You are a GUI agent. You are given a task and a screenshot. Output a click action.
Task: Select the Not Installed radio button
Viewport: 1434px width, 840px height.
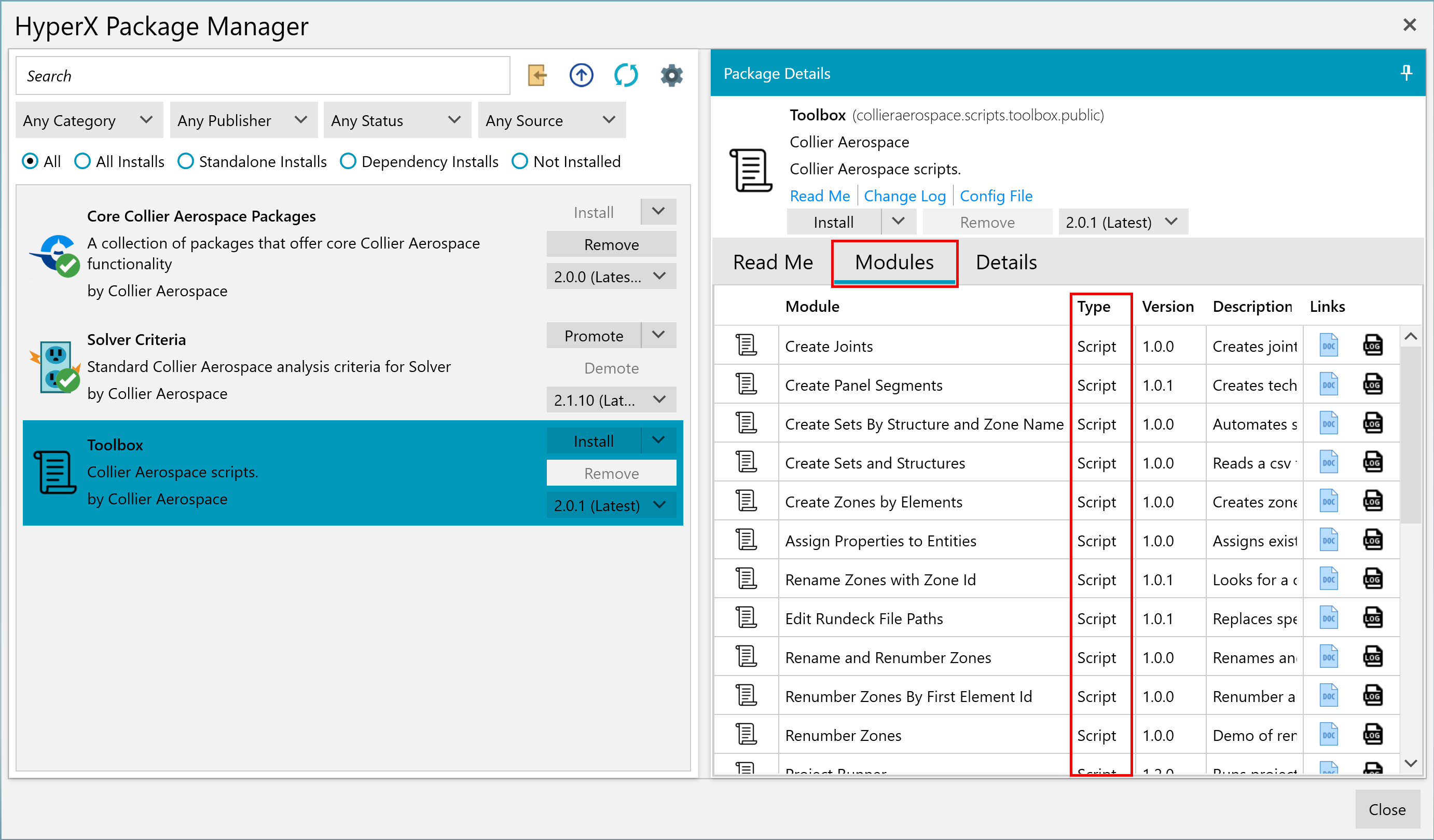[x=519, y=162]
